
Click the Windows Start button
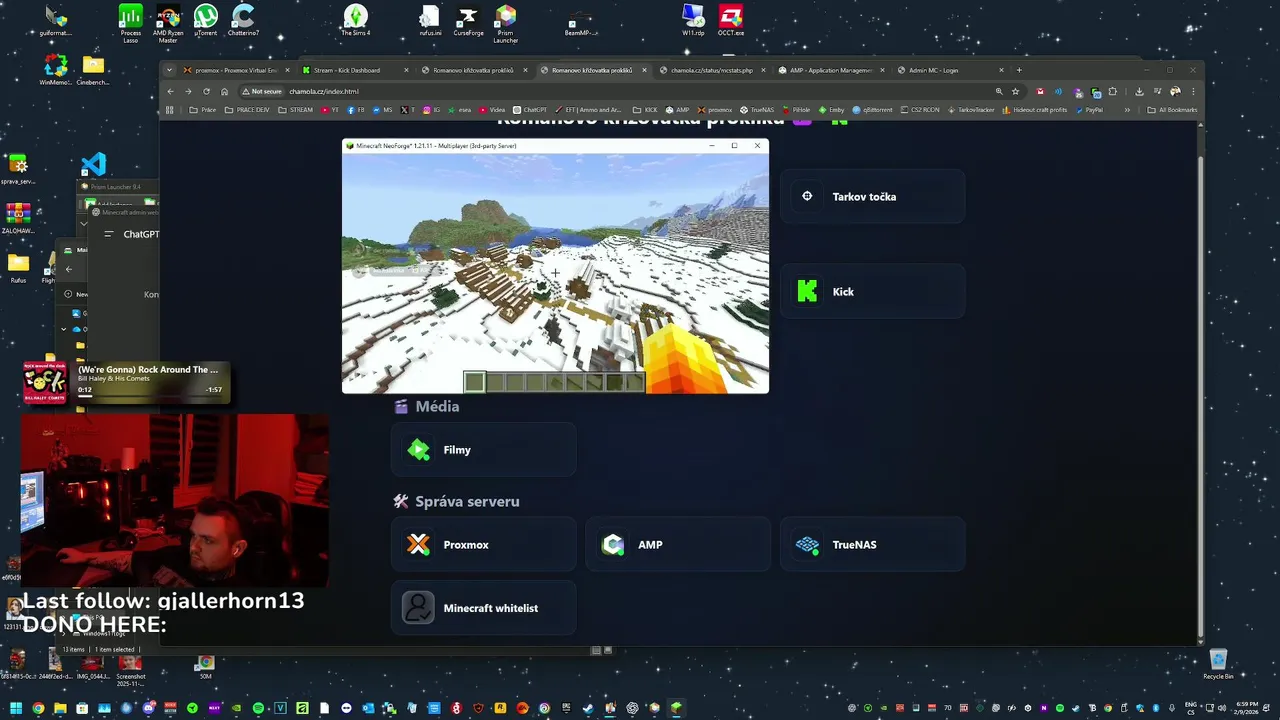14,708
